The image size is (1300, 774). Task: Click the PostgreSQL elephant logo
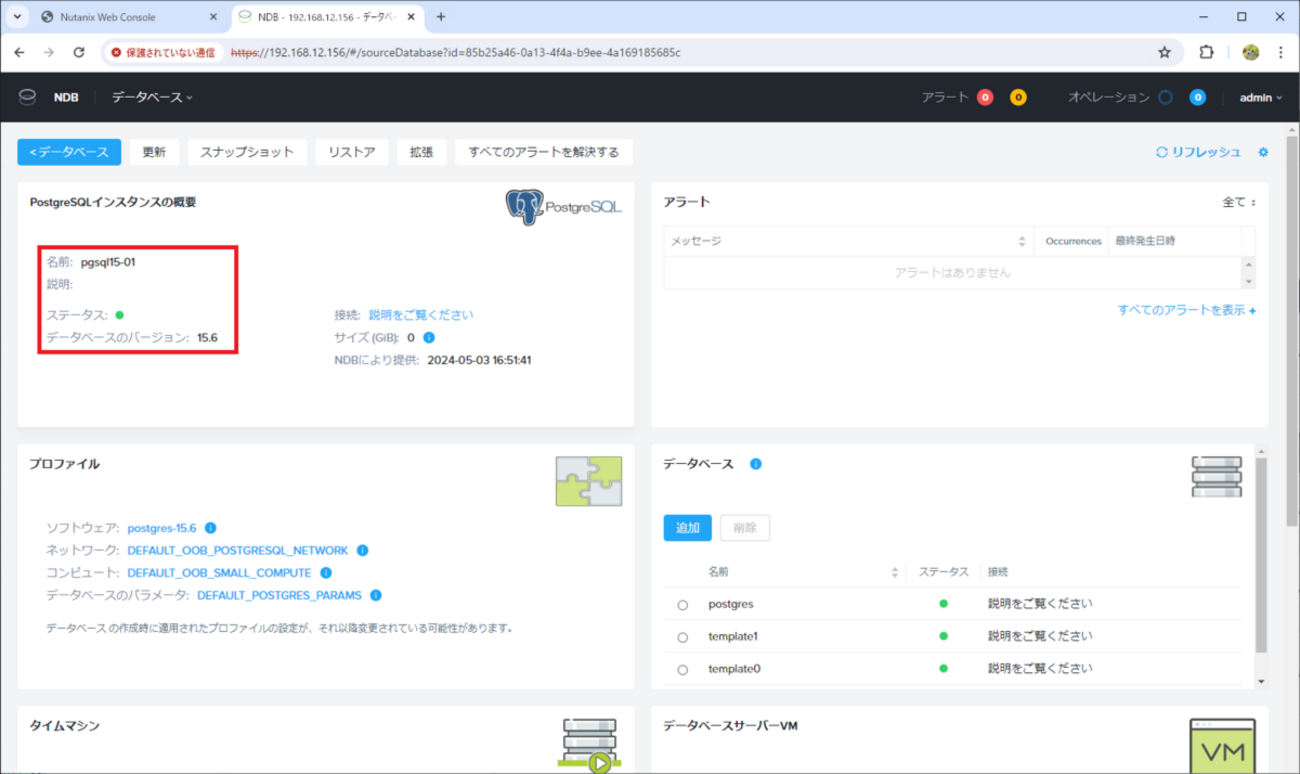[x=524, y=207]
